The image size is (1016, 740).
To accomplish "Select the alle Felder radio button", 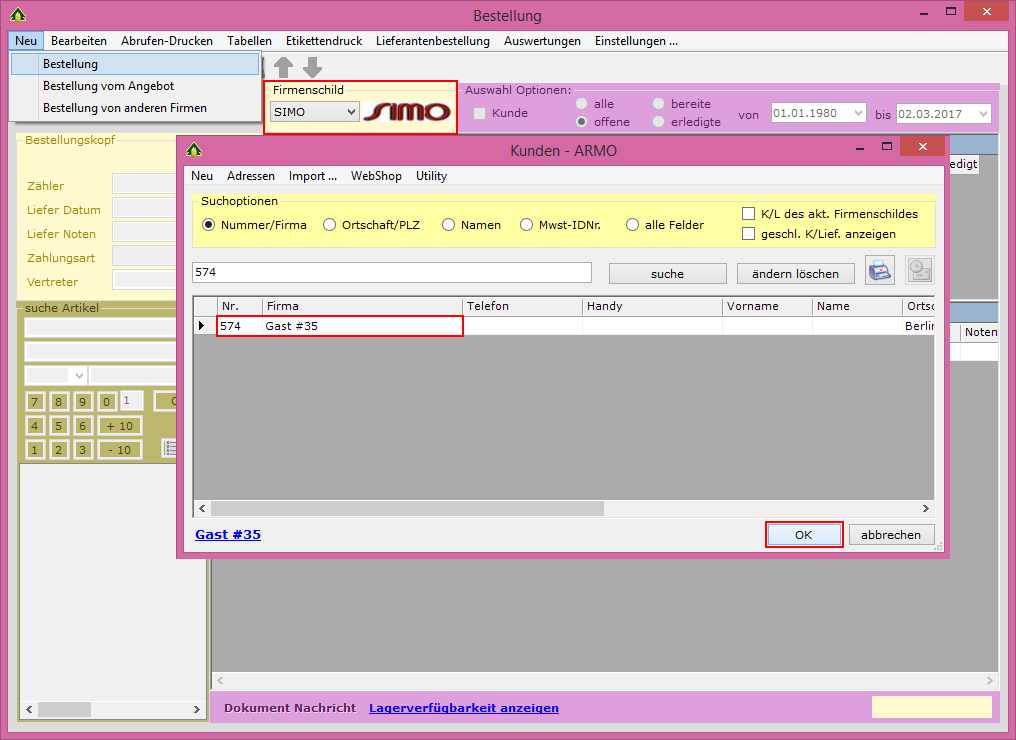I will (x=633, y=225).
